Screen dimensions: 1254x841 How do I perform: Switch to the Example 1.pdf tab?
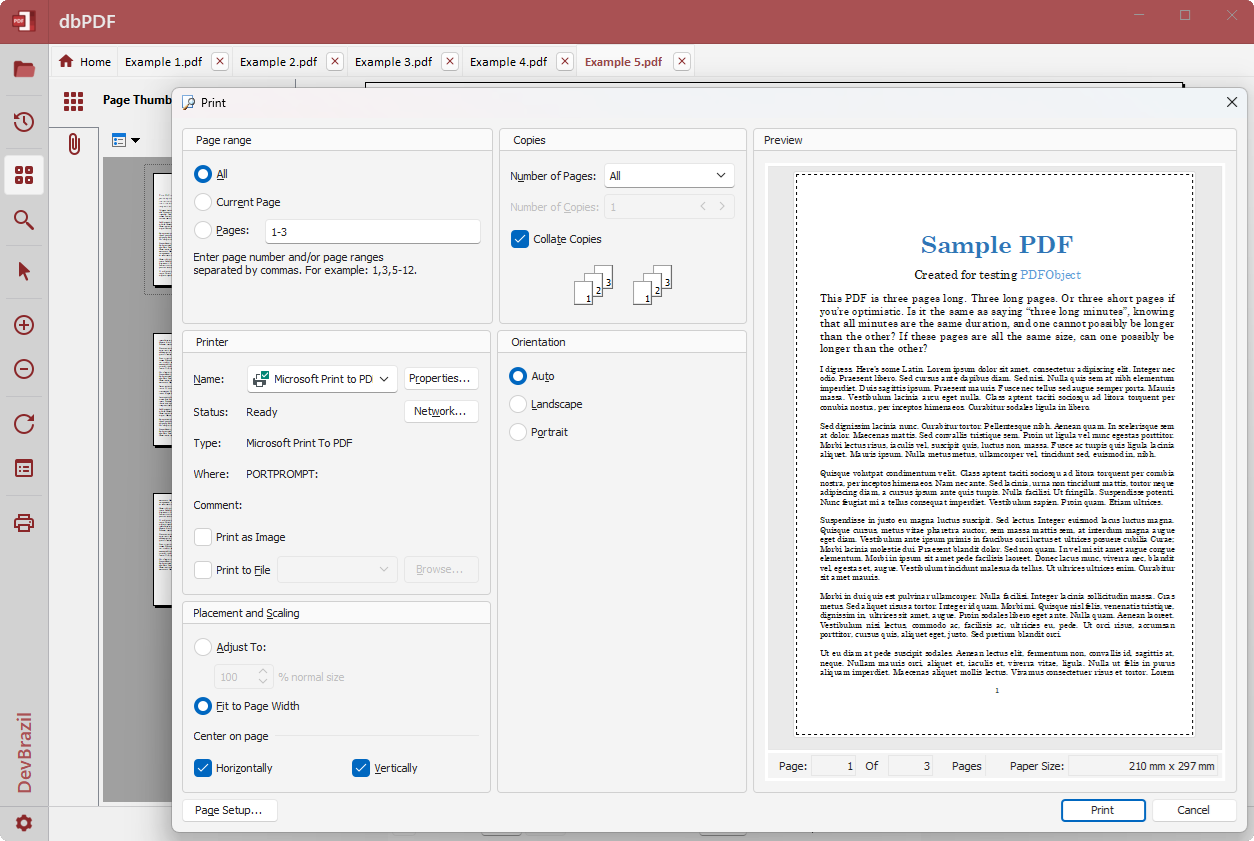(163, 61)
